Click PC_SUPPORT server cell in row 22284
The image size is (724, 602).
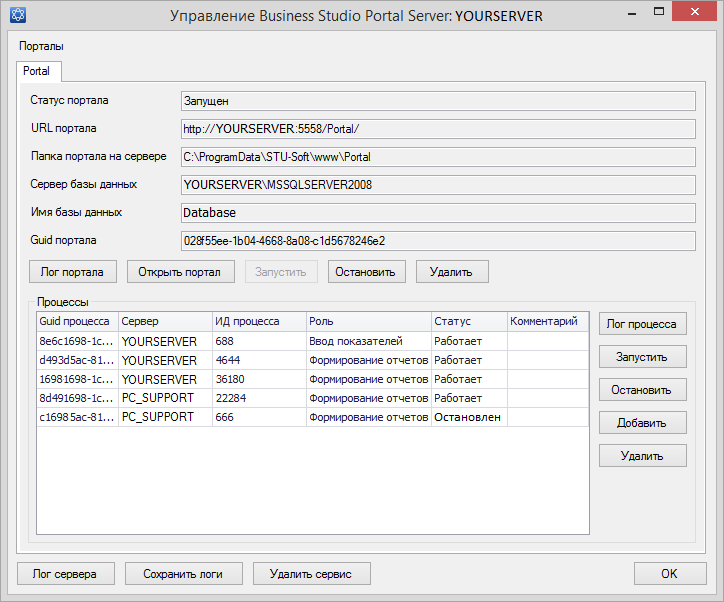pos(165,398)
